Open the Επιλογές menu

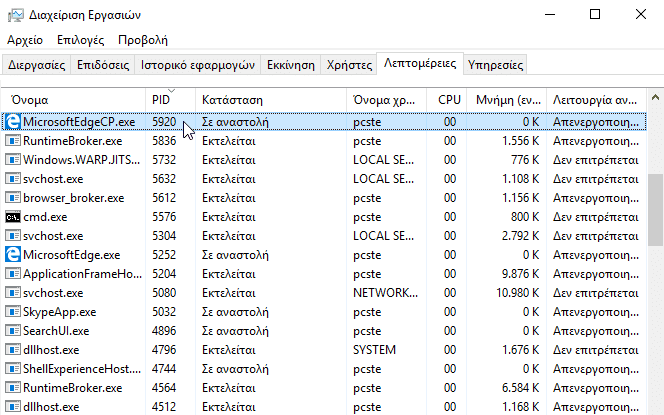(81, 40)
